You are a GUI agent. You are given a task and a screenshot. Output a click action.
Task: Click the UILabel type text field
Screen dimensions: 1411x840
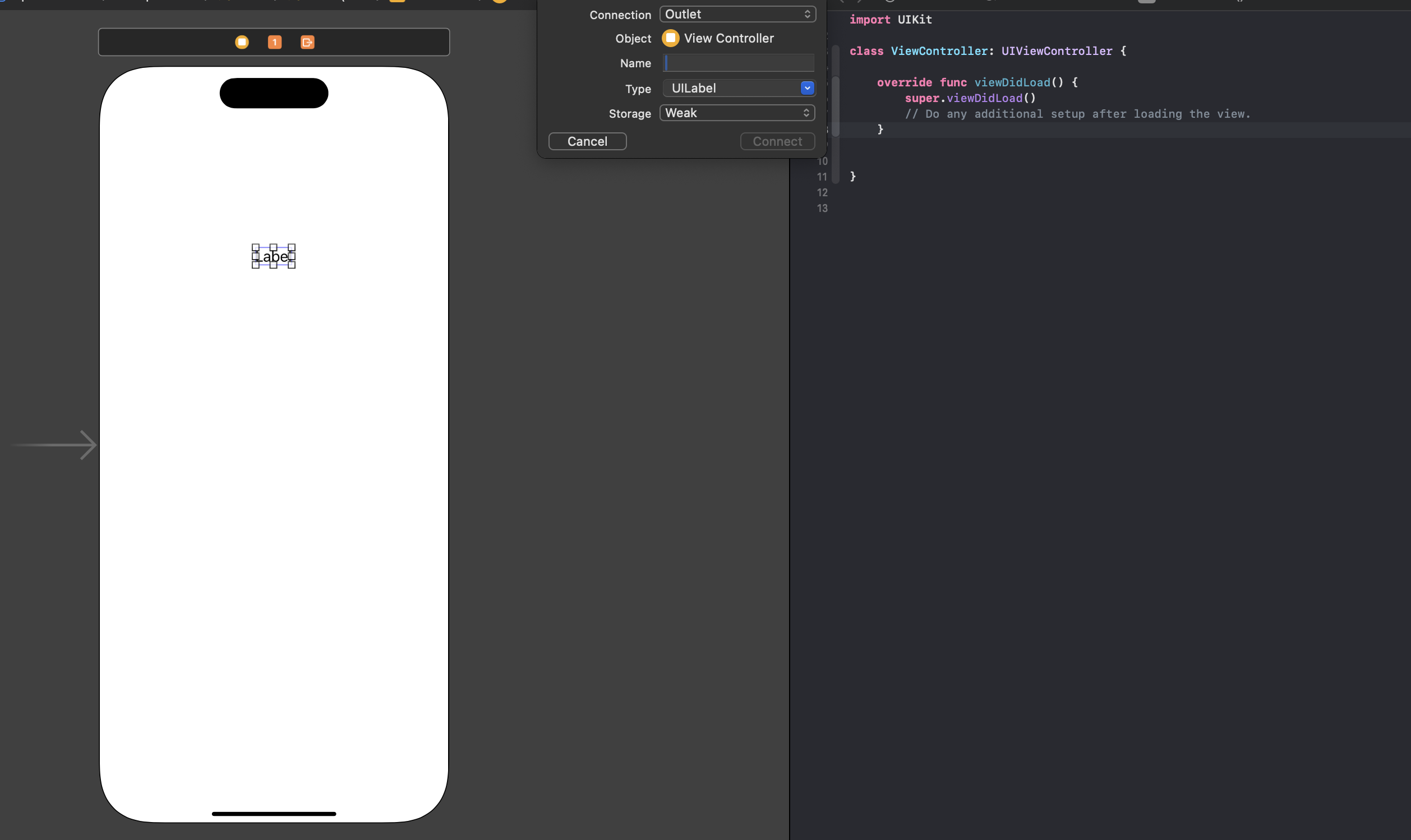pos(731,87)
